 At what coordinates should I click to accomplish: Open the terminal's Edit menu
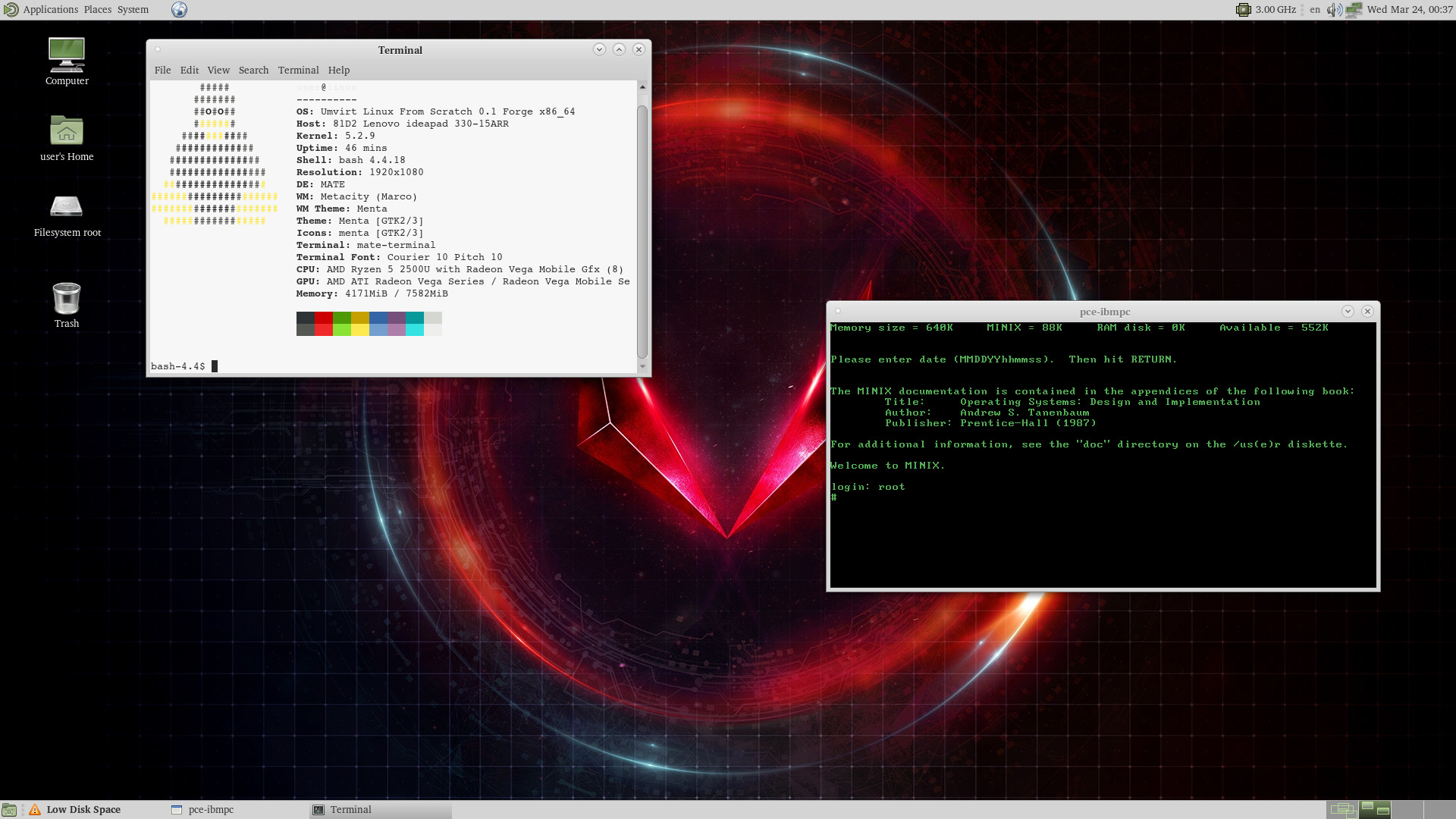[x=190, y=70]
